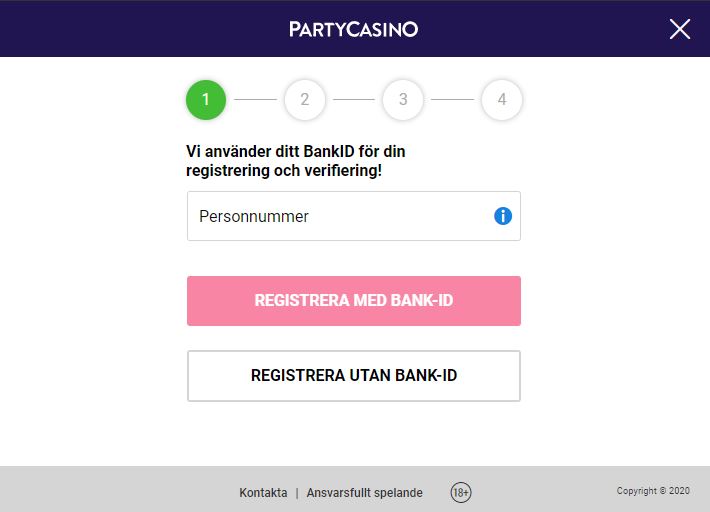Screen dimensions: 710x512
Task: Click the 18+ age restriction badge
Action: (461, 492)
